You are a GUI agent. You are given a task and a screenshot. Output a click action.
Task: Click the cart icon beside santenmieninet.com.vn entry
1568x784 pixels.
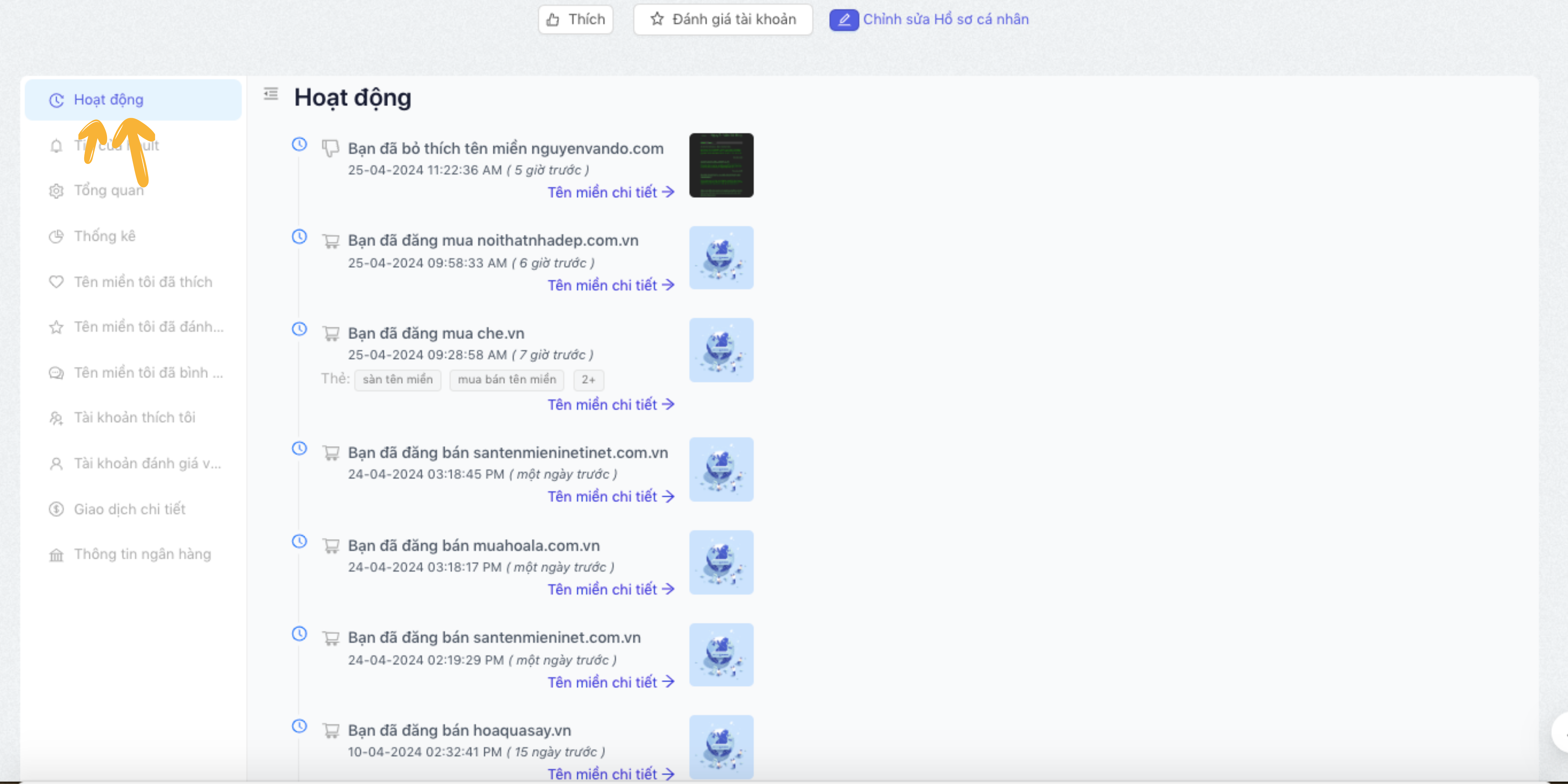tap(331, 638)
